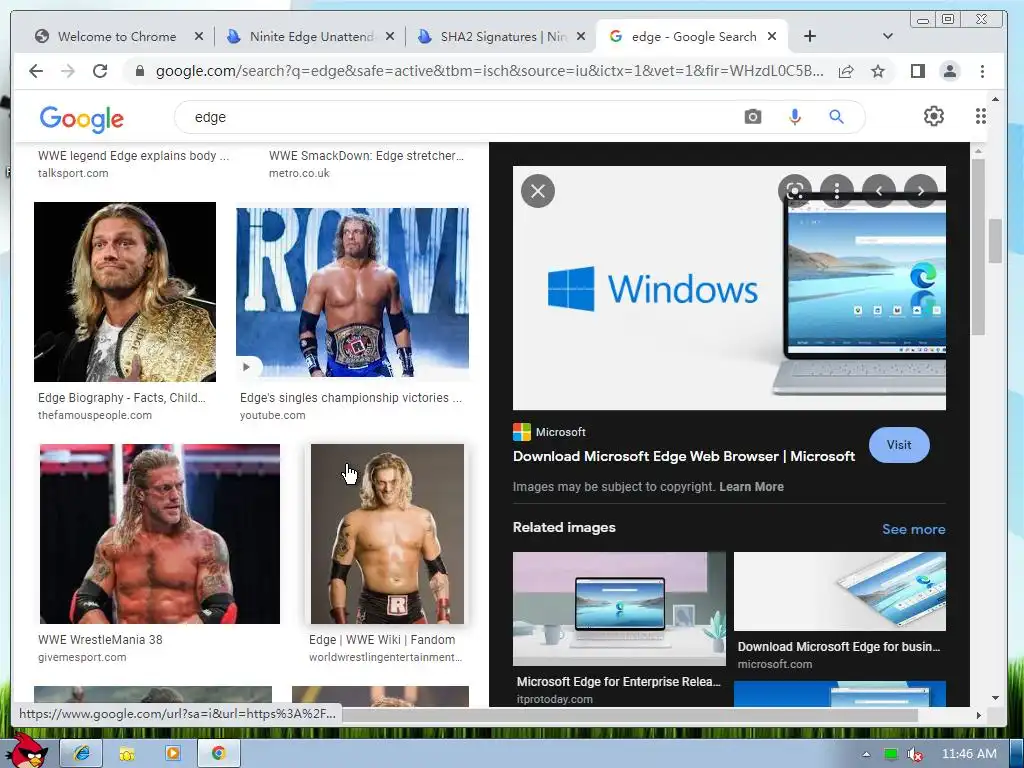Share this page from address bar
1024x768 pixels.
tap(846, 71)
